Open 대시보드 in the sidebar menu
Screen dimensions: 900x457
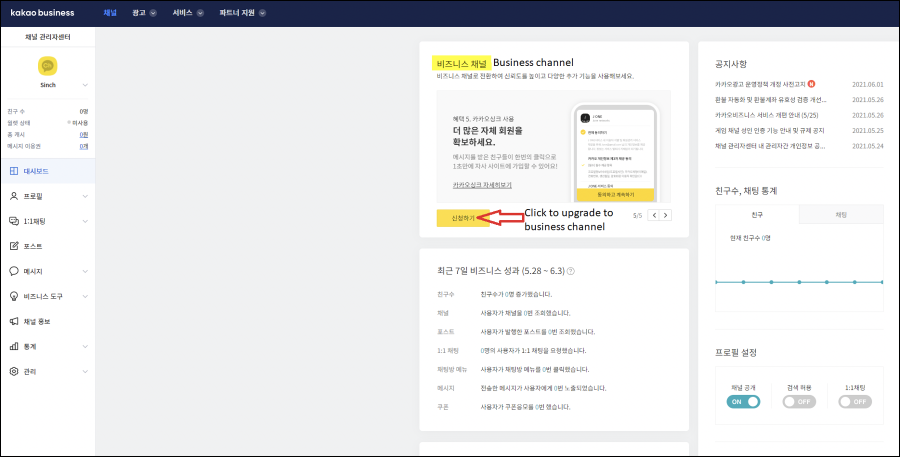48,171
